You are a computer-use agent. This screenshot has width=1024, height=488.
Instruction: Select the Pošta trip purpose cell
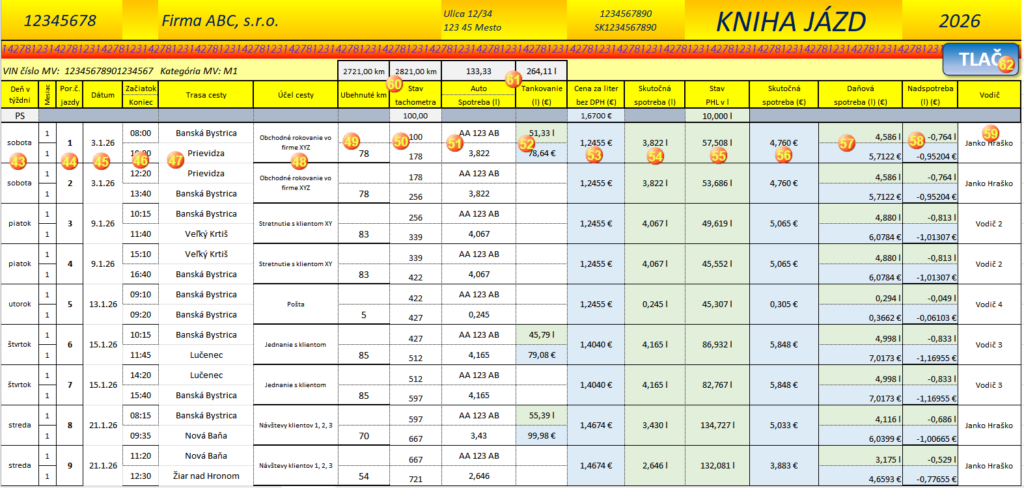coord(296,304)
